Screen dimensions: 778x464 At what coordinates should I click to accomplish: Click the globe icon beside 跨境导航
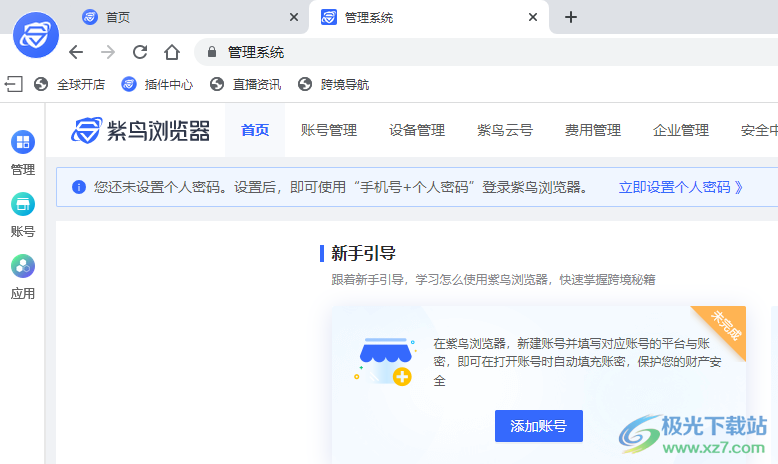[305, 84]
